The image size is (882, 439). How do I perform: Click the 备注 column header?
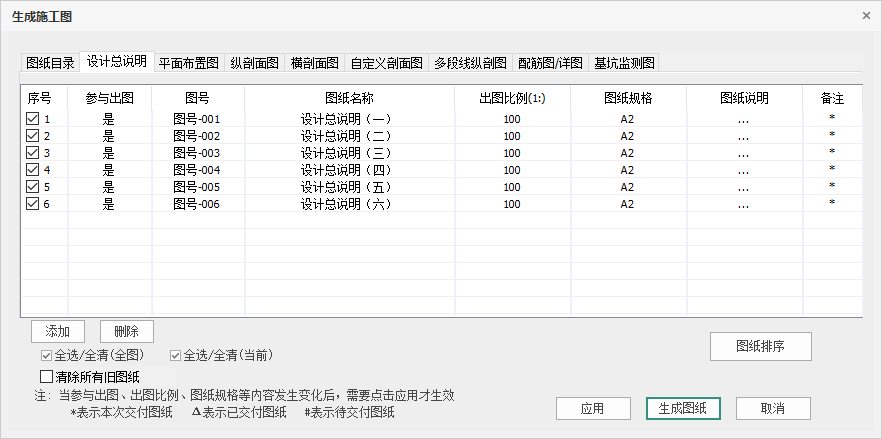point(832,98)
